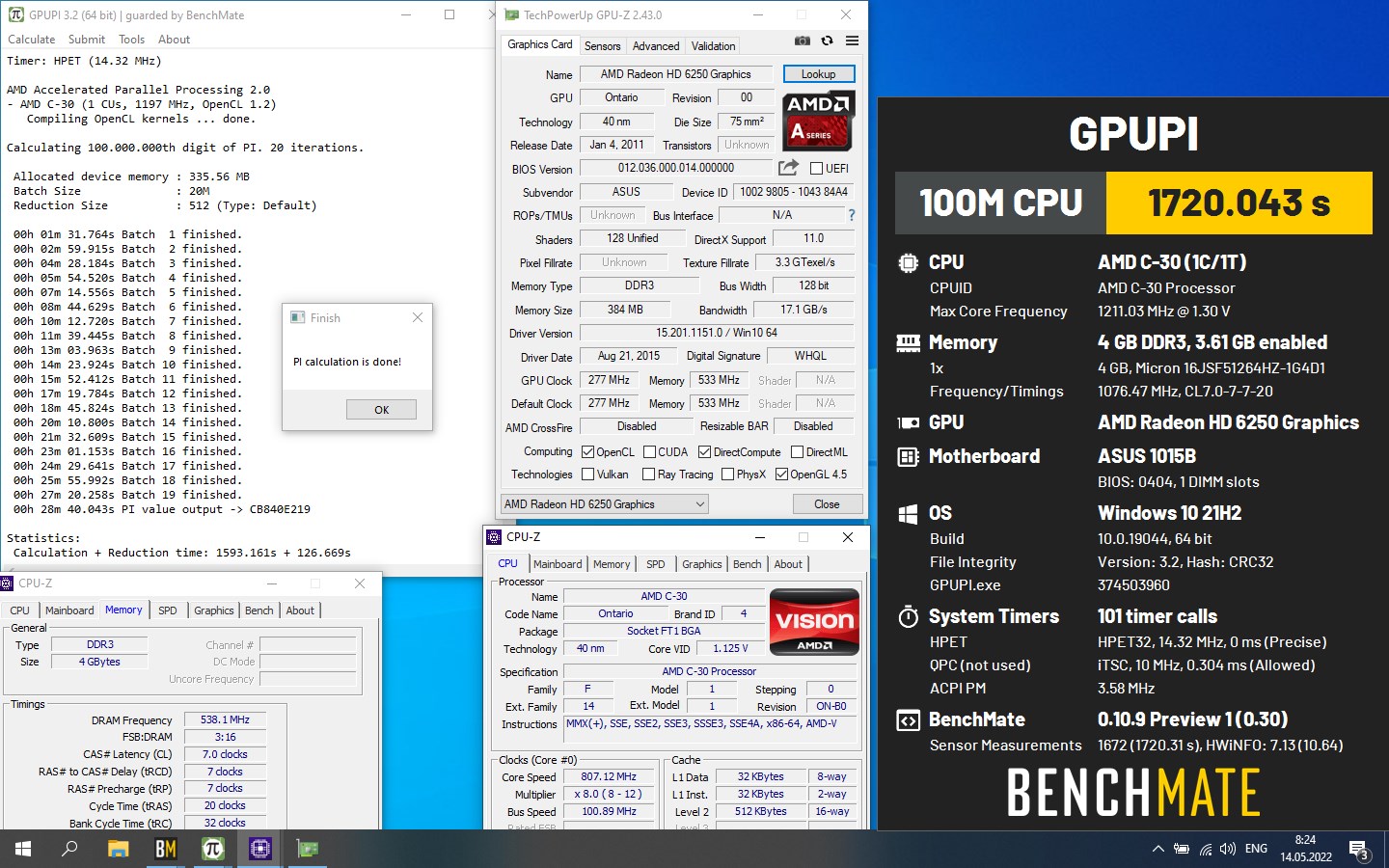Click the Bus Interface question mark
The height and width of the screenshot is (868, 1389).
click(x=852, y=215)
